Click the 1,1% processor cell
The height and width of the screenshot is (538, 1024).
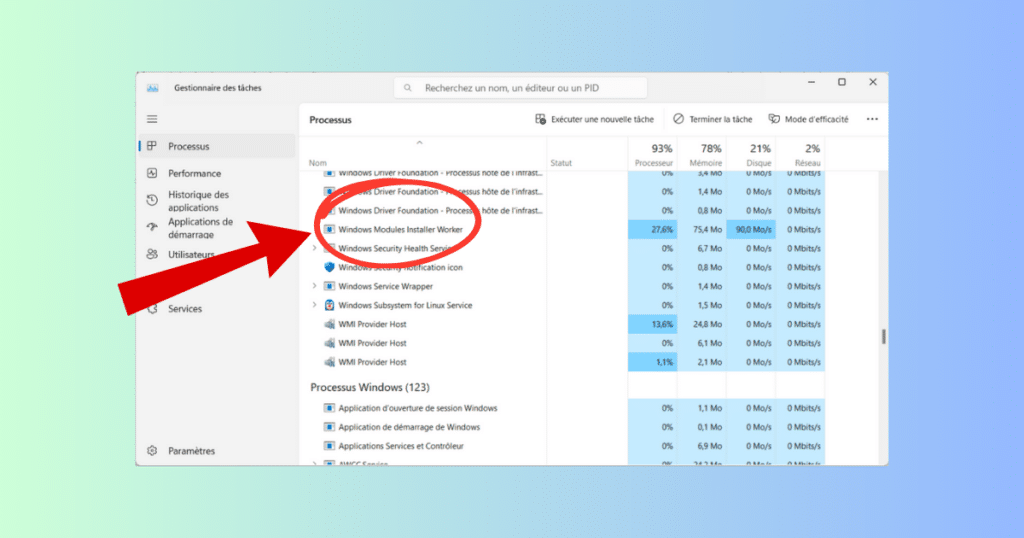pos(652,362)
